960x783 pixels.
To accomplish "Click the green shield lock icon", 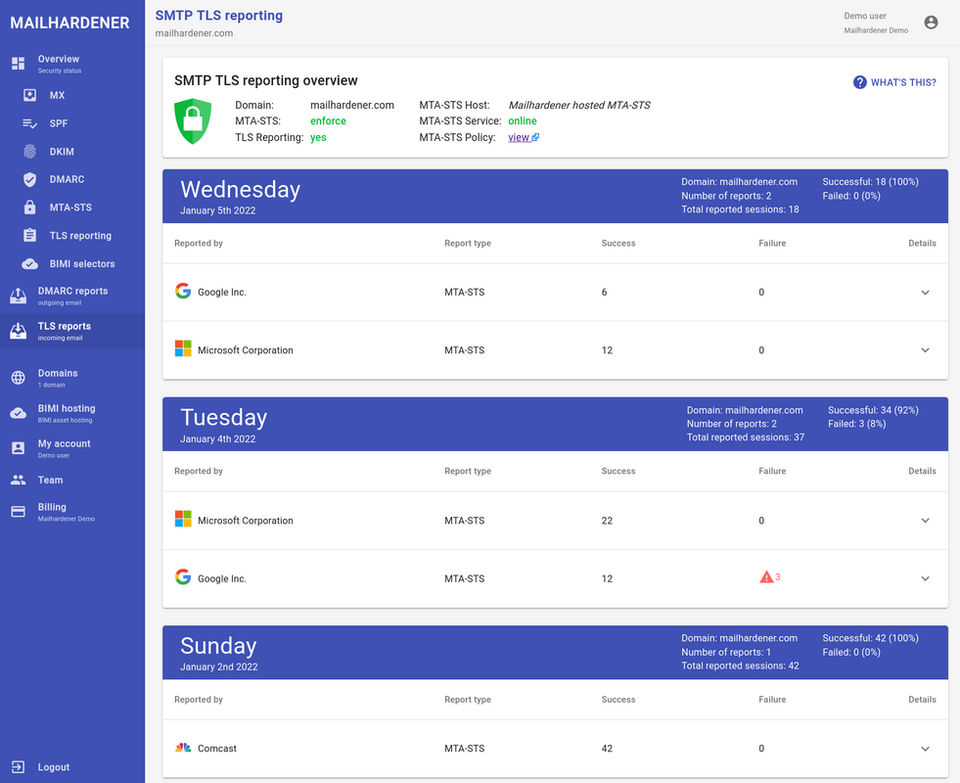I will [x=193, y=121].
